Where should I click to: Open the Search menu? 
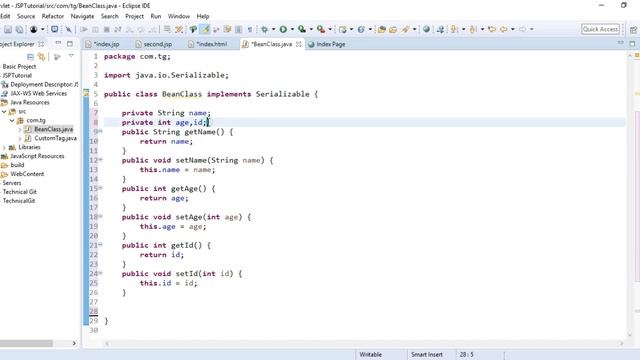109,16
